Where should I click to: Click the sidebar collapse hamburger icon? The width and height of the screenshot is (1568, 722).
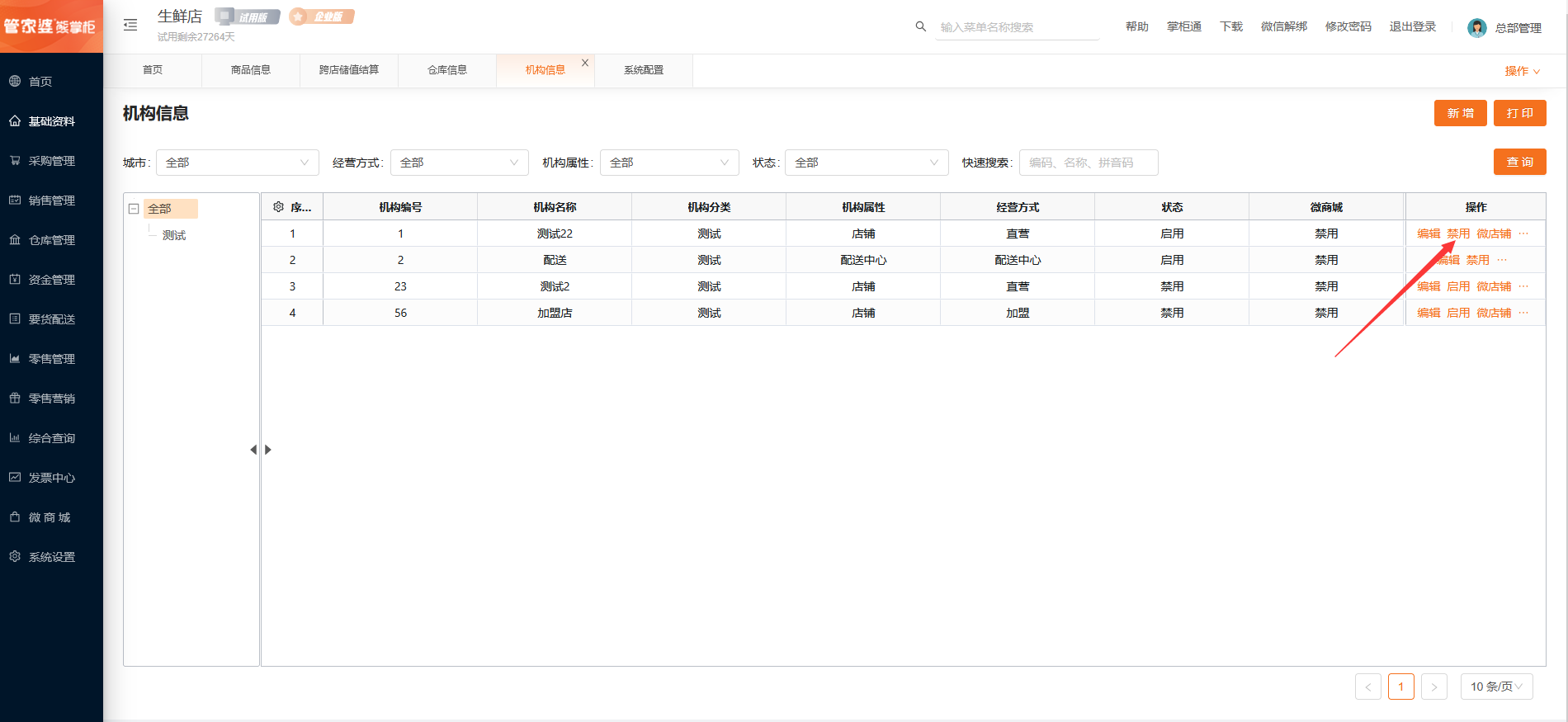coord(130,26)
